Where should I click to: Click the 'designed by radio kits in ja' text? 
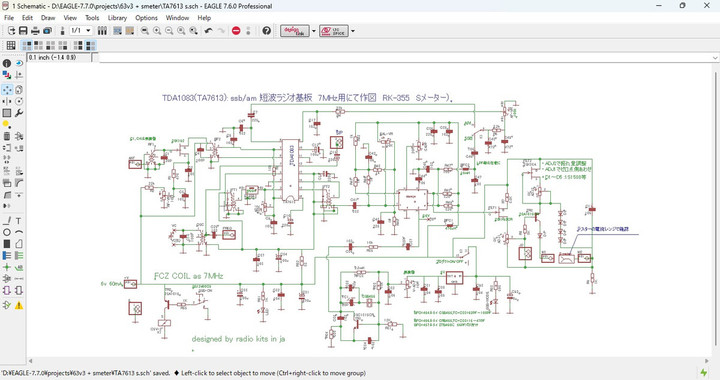(x=238, y=339)
